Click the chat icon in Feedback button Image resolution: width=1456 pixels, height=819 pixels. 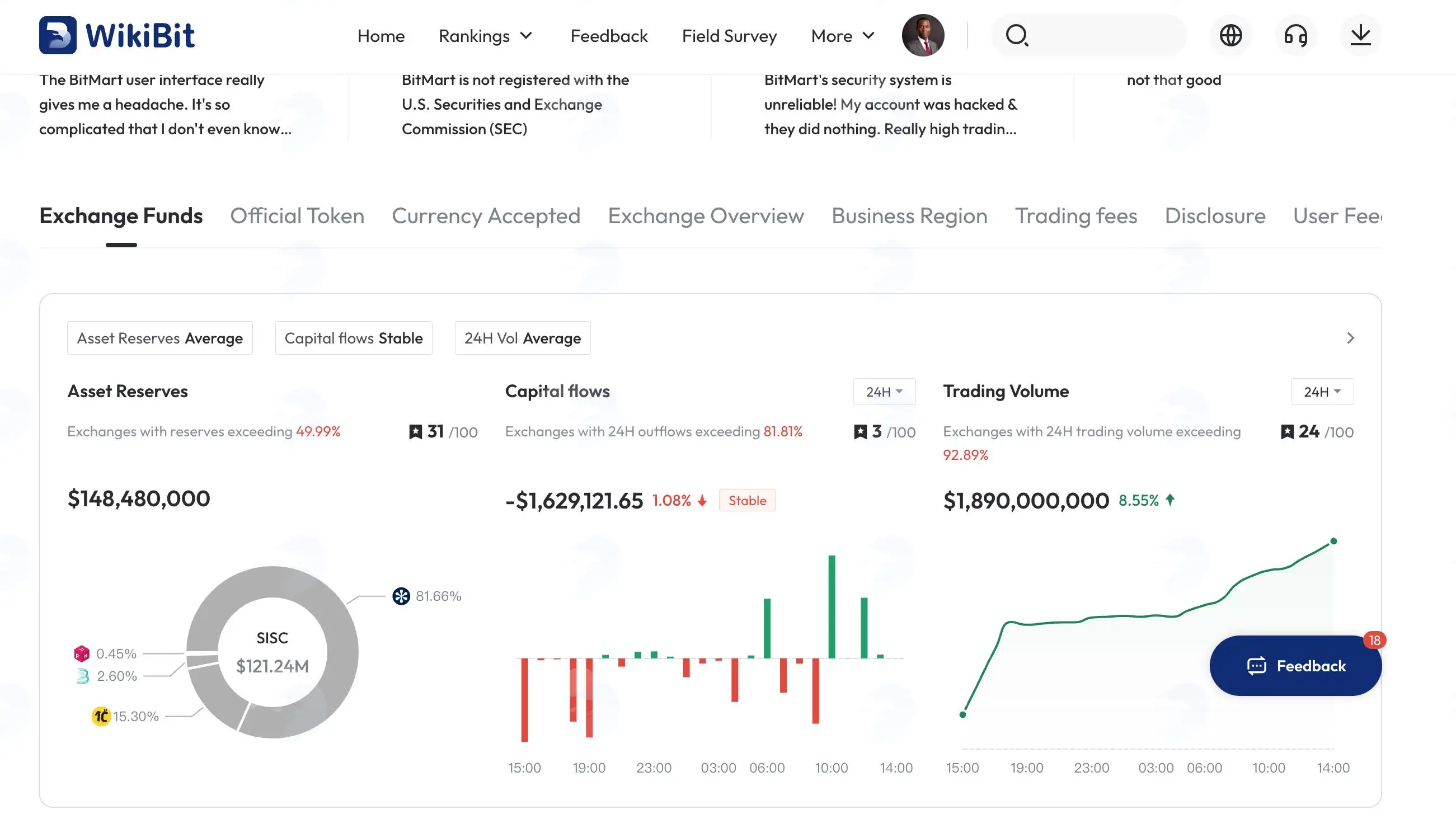point(1256,666)
